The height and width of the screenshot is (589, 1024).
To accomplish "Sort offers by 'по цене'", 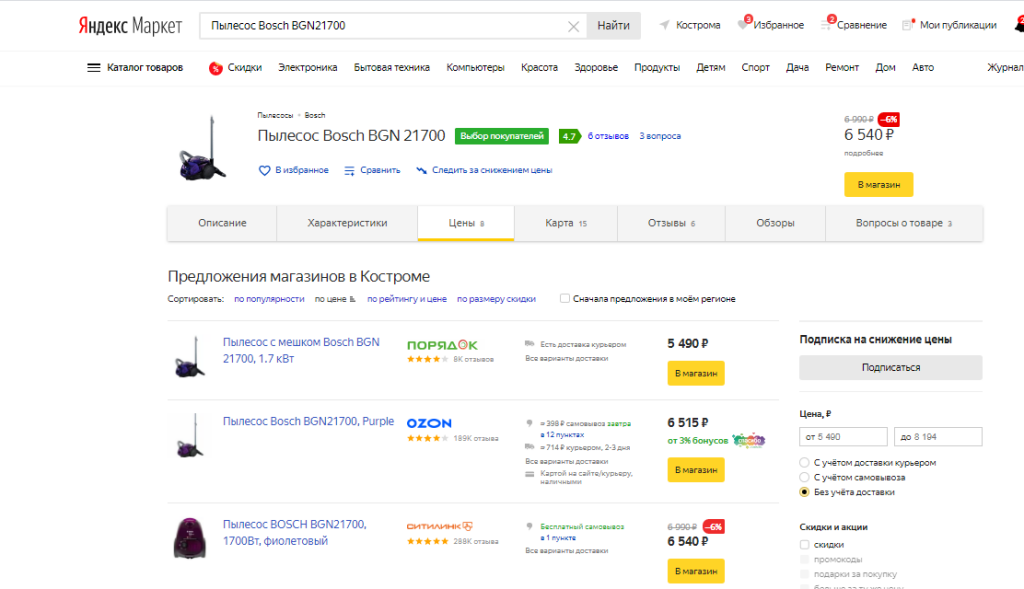I will coord(335,298).
